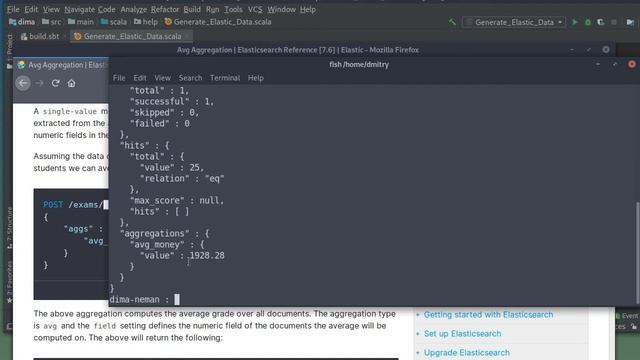Click the 1928.28 value in terminal
This screenshot has height=360, width=640.
pyautogui.click(x=207, y=256)
